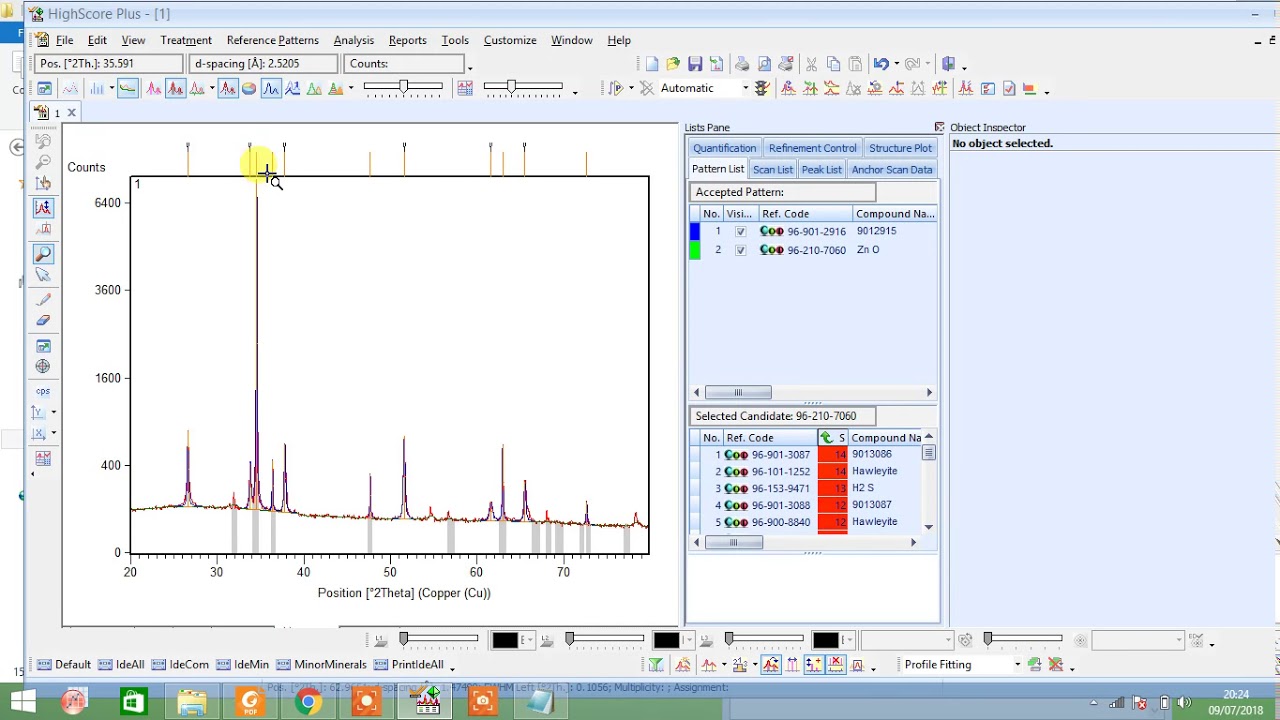Open the Customize menu
This screenshot has width=1280, height=720.
click(510, 40)
